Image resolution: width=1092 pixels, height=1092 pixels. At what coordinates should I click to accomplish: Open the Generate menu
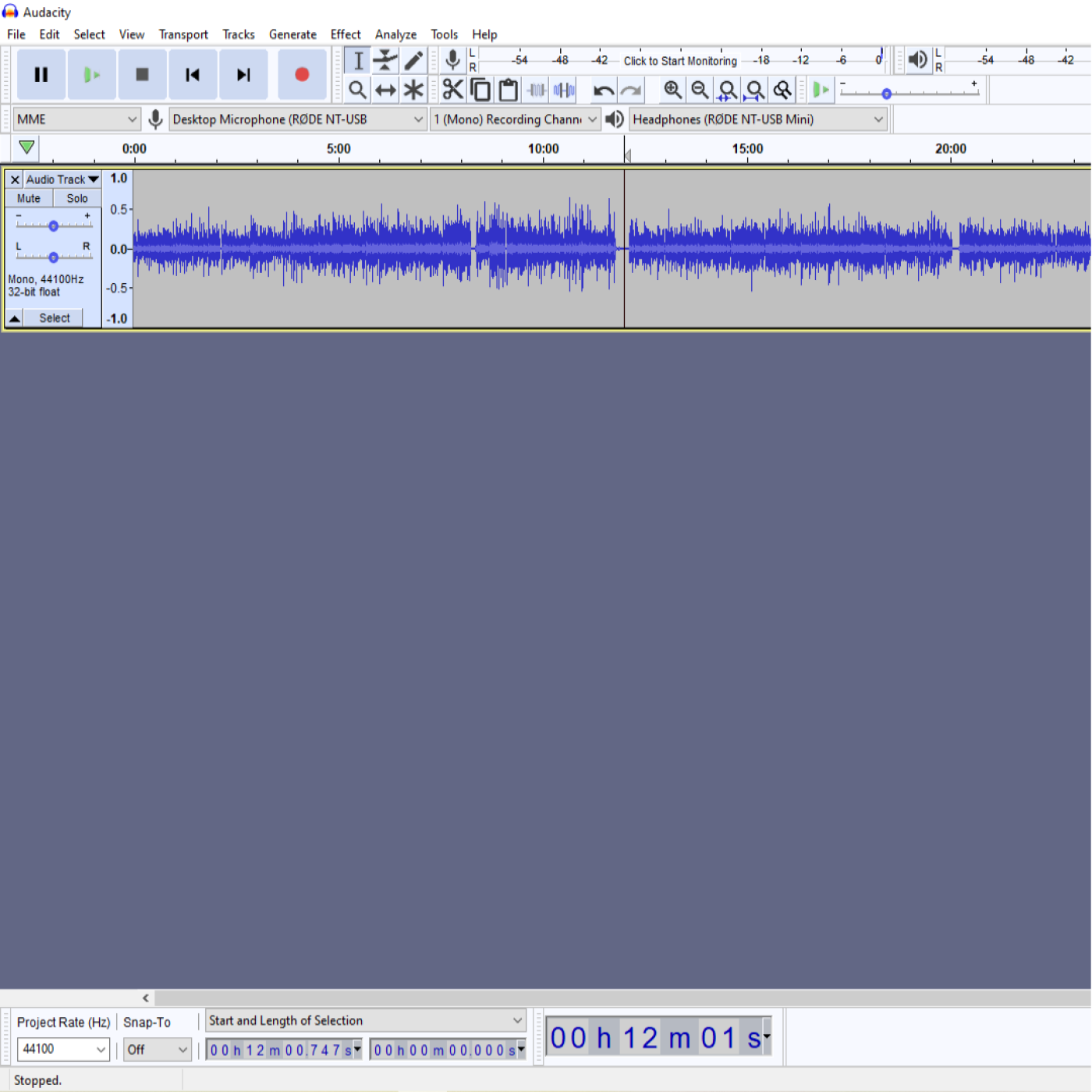pos(292,34)
